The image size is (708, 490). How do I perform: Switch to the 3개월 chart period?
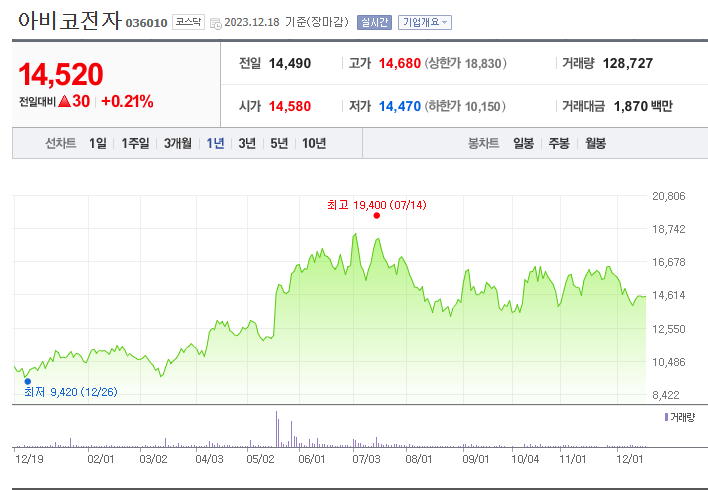[x=177, y=144]
